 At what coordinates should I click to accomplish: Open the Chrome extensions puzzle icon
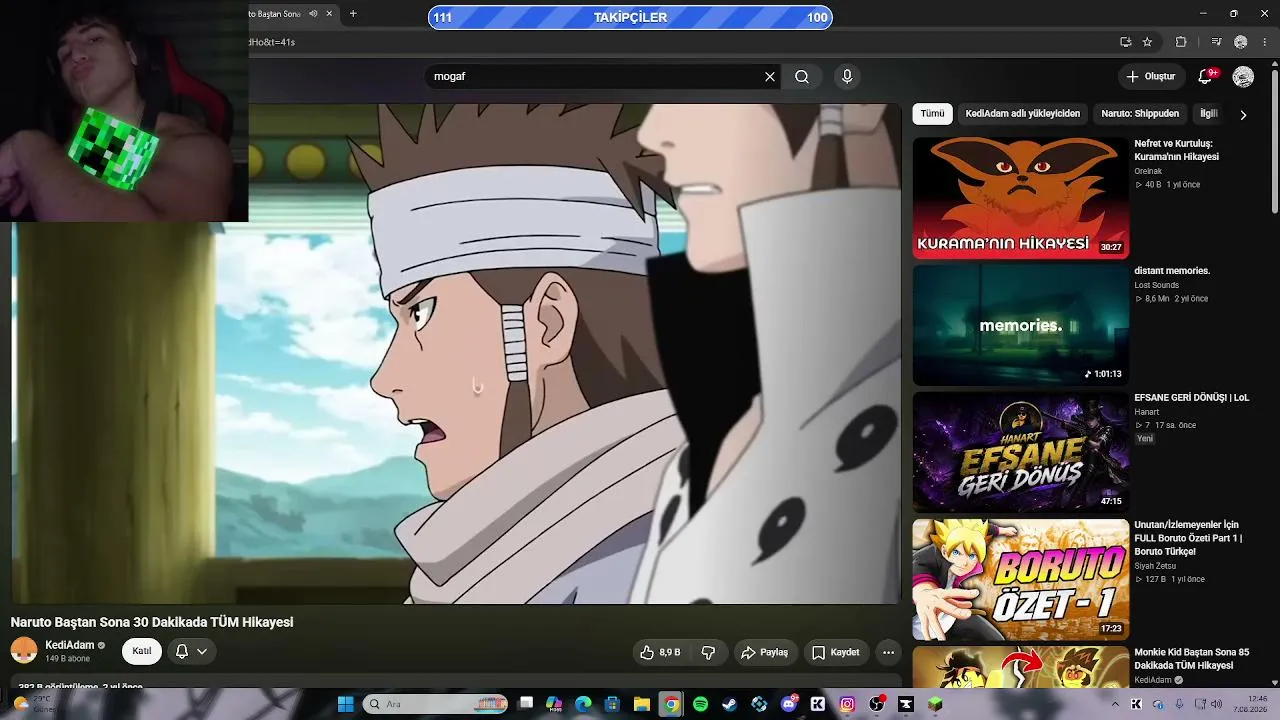[1181, 42]
